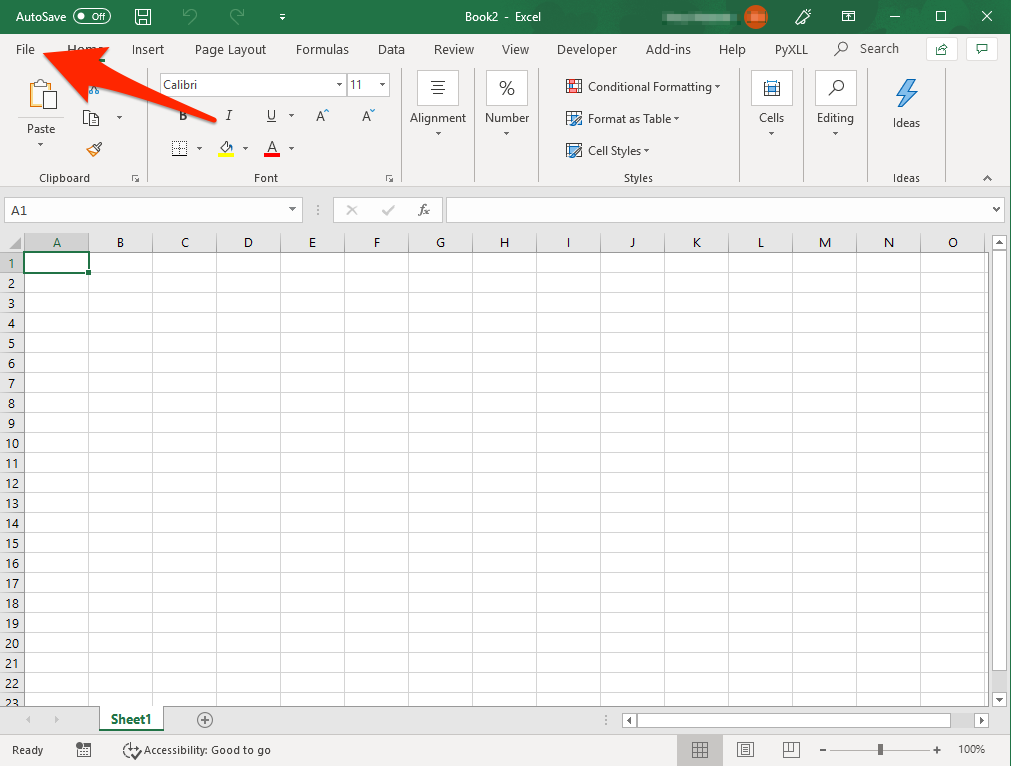This screenshot has width=1011, height=766.
Task: Click the Format Painter brush icon
Action: (94, 150)
